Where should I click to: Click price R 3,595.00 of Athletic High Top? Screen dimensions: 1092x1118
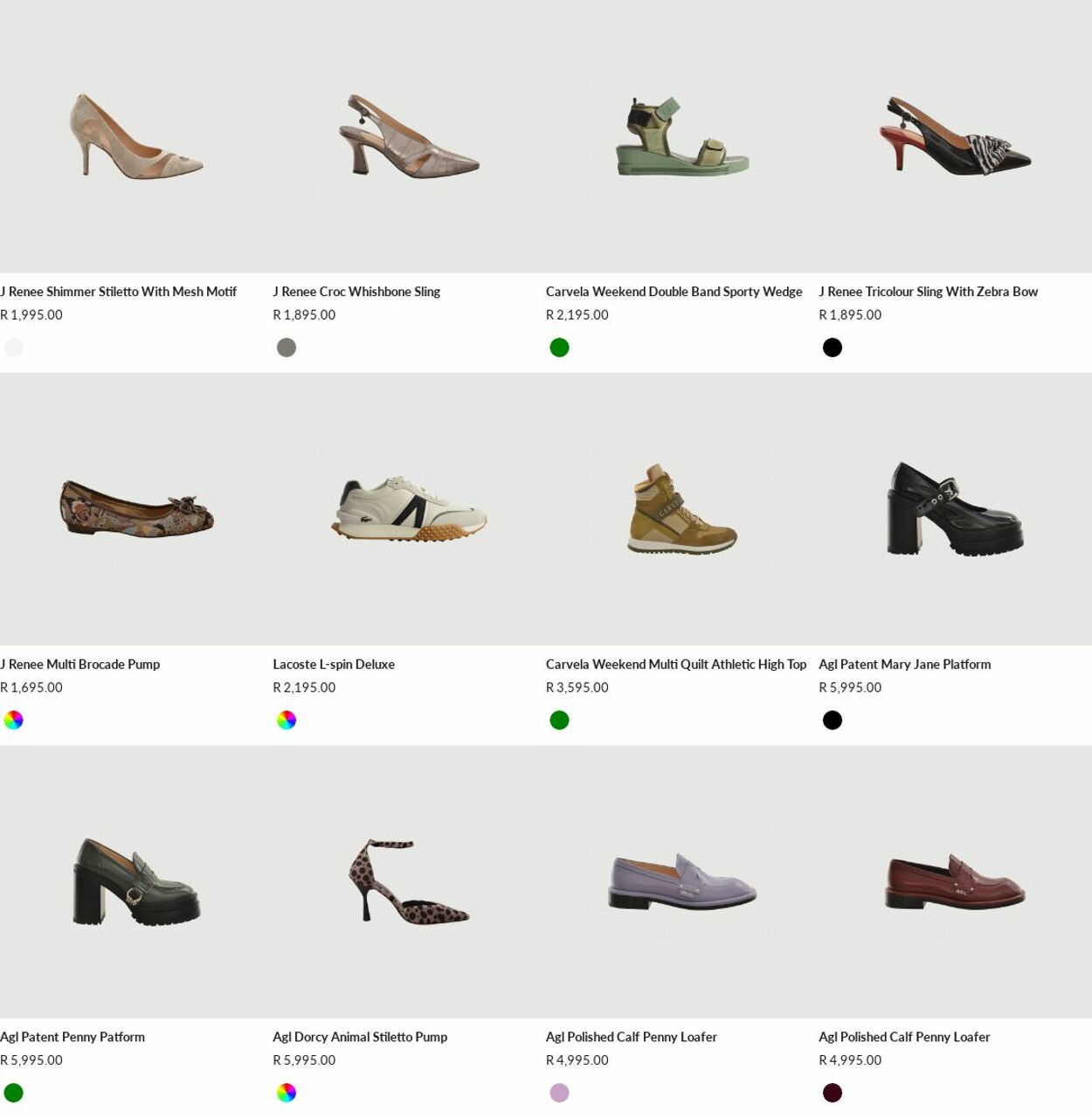(x=577, y=688)
